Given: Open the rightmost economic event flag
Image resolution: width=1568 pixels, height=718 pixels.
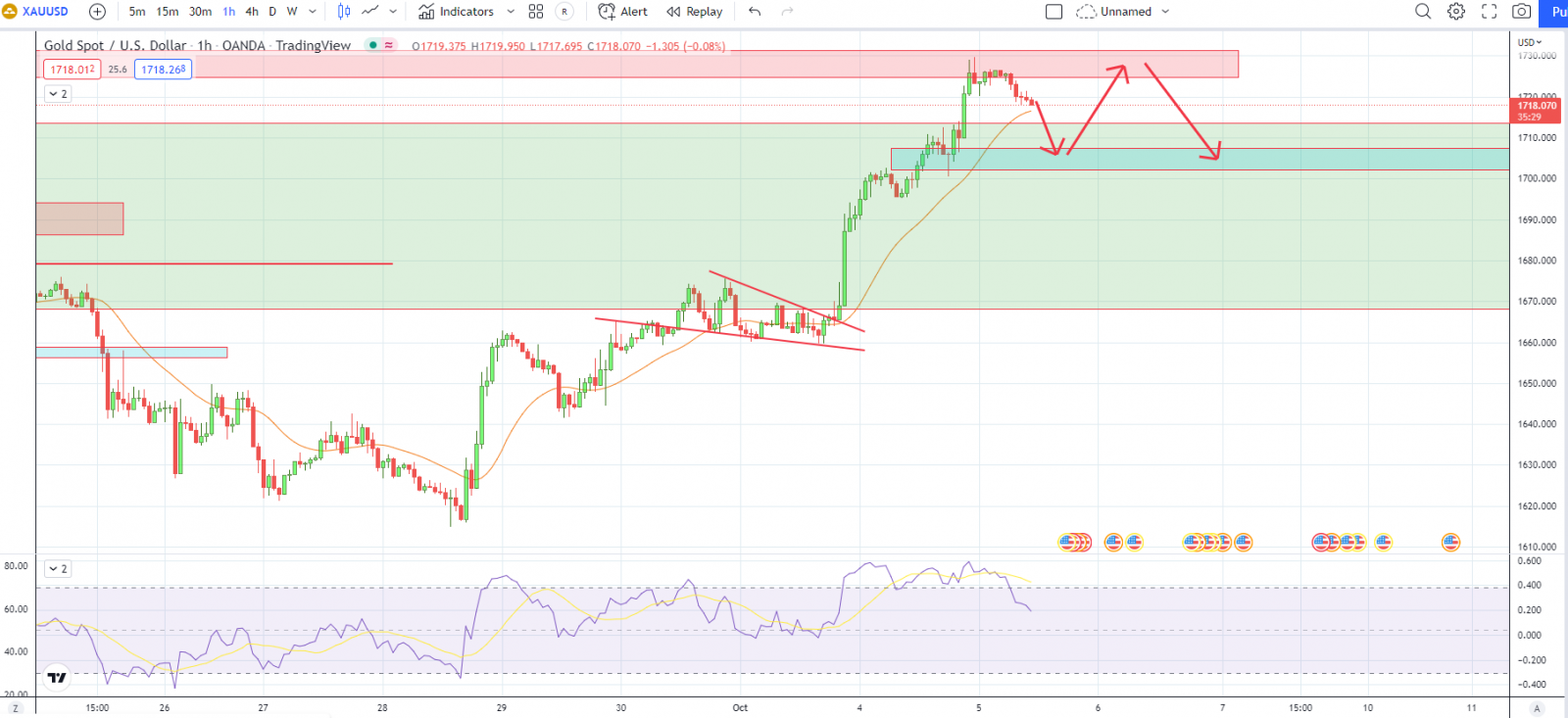Looking at the screenshot, I should tap(1450, 542).
